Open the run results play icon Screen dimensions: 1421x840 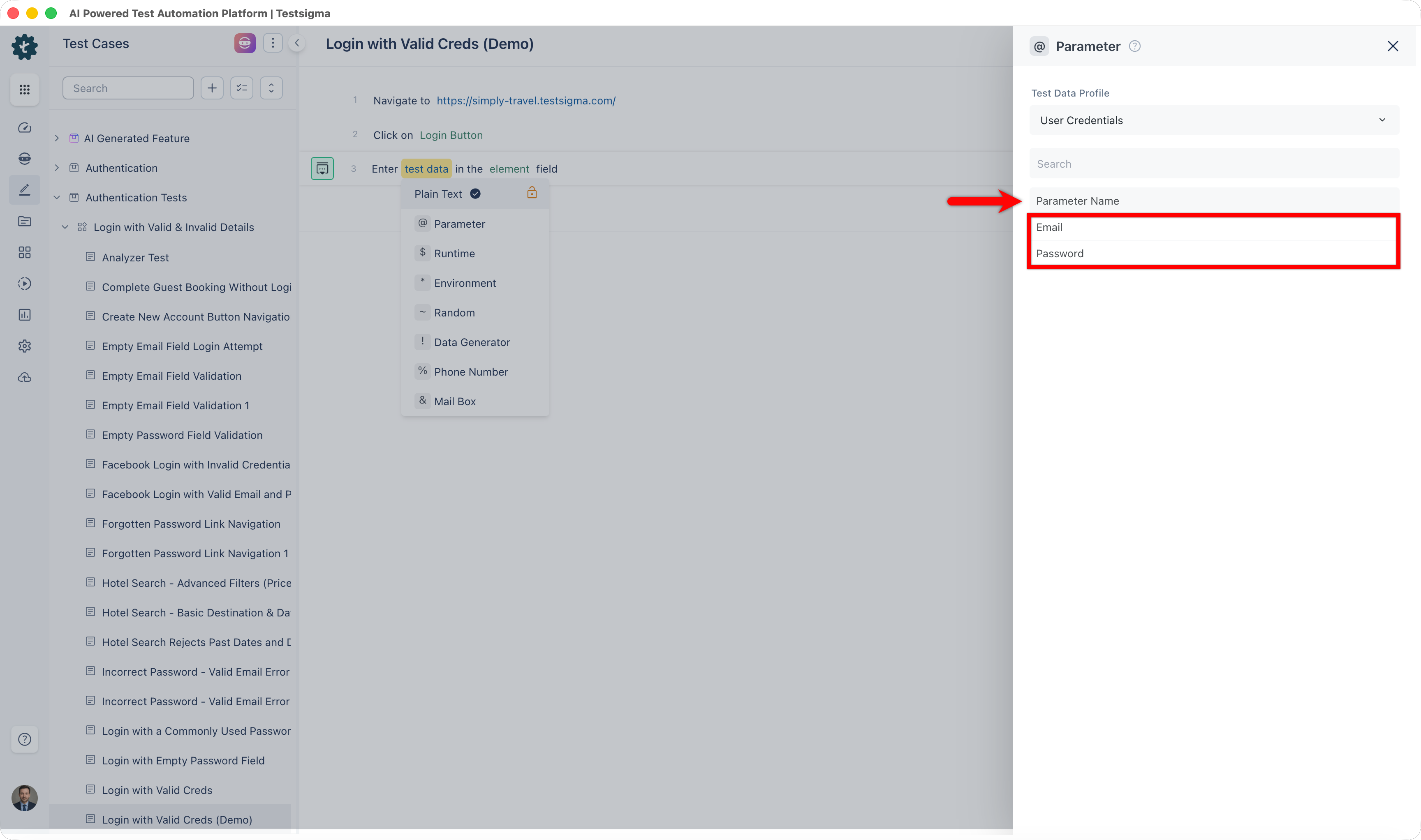pos(24,284)
